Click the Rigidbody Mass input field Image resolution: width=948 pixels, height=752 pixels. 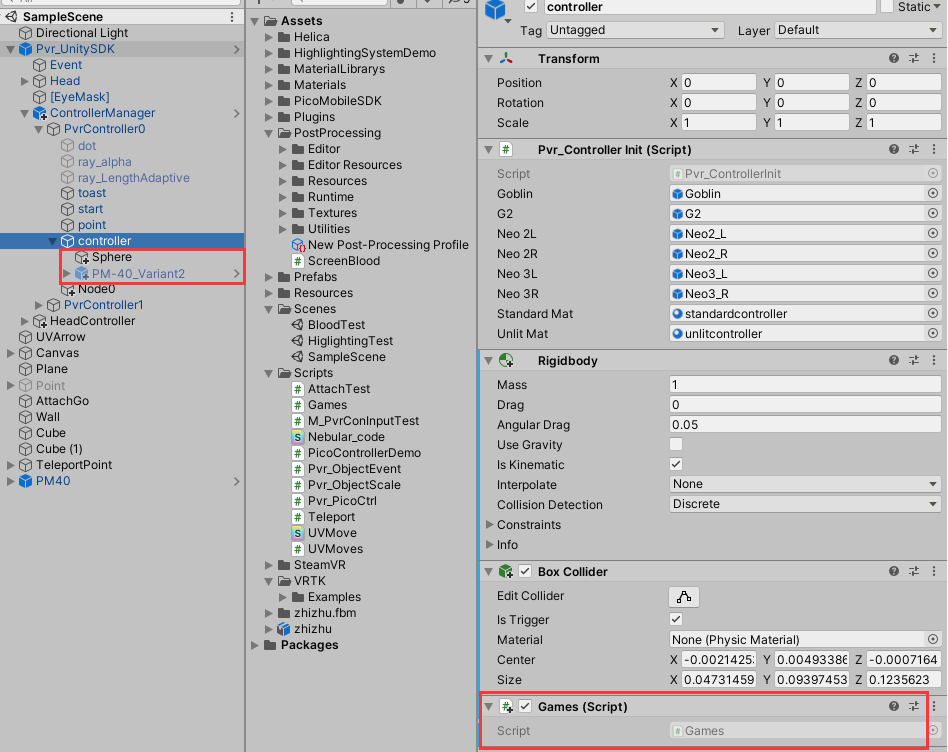coord(805,384)
